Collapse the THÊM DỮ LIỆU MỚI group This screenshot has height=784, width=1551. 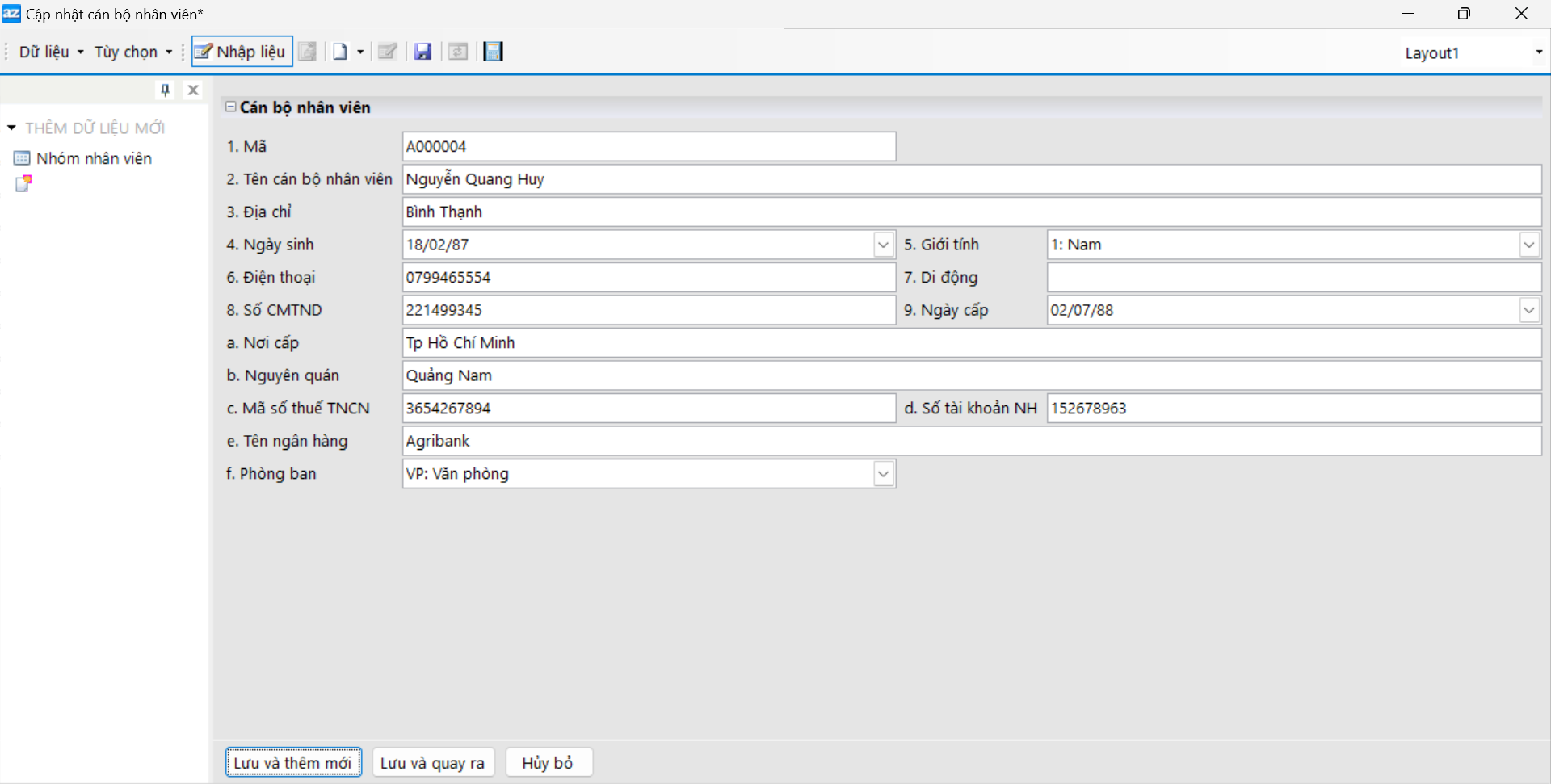[x=11, y=128]
